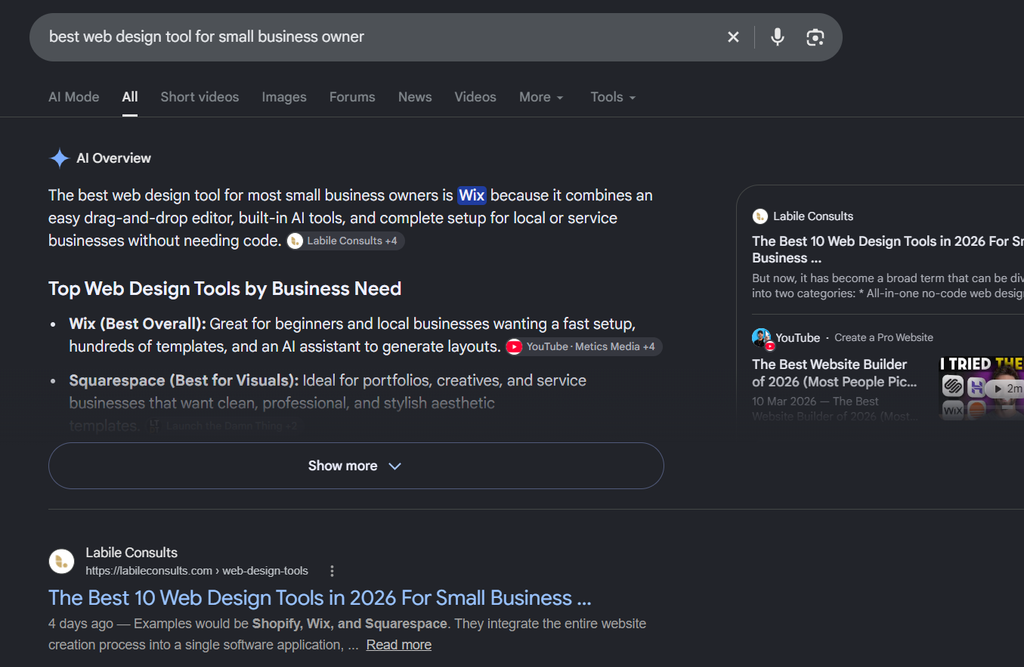Screen dimensions: 1024x667
Task: Click the highlighted word Wix in the overview
Action: point(472,195)
